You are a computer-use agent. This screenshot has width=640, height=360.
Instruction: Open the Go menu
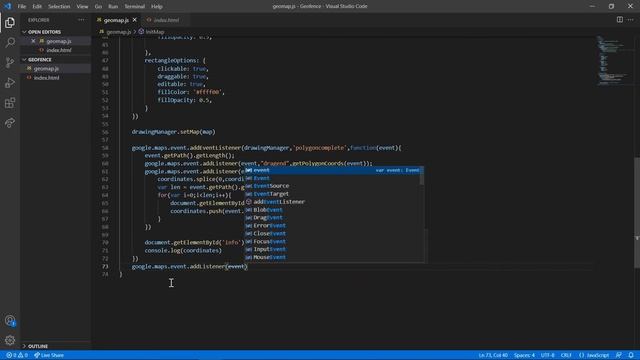pos(98,7)
